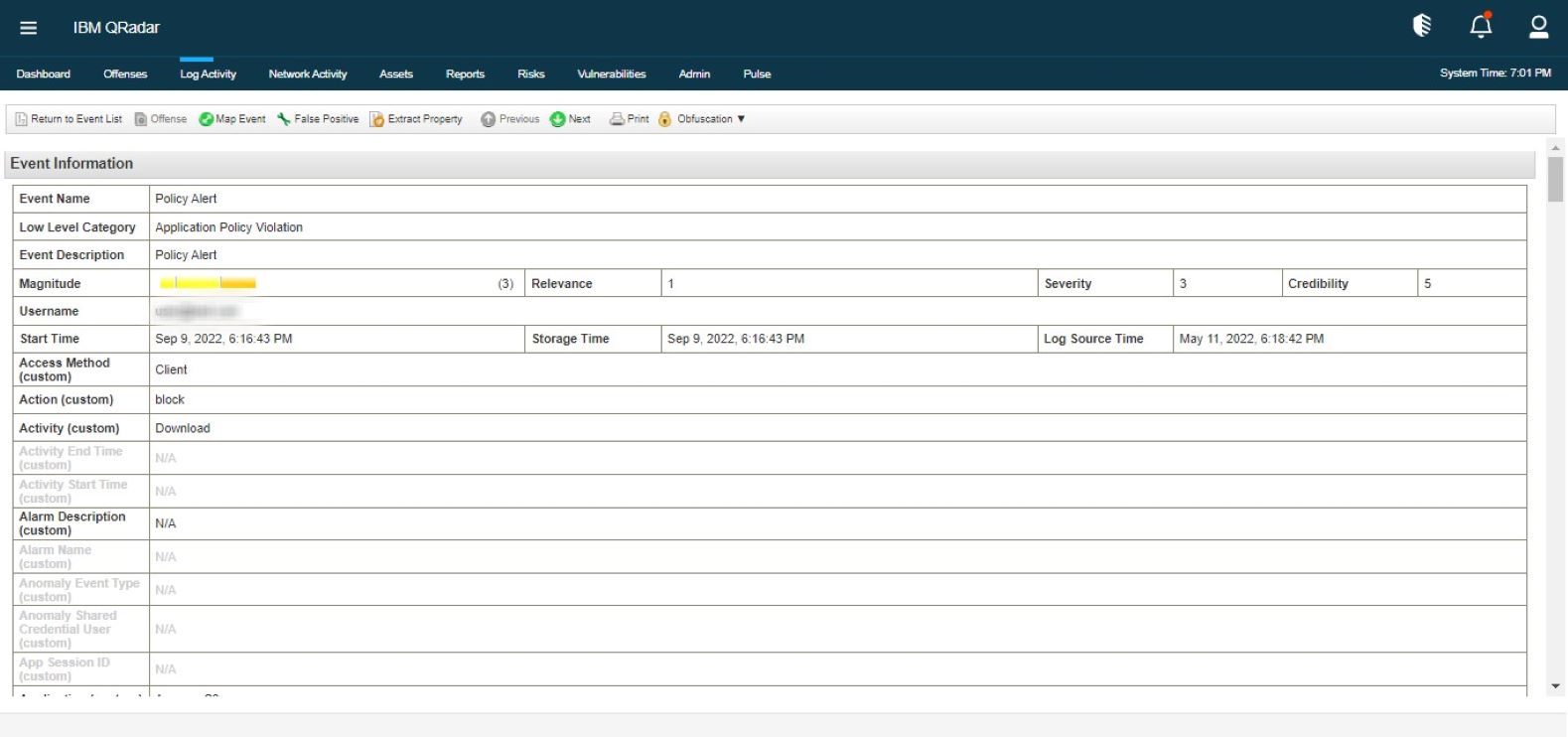Screen dimensions: 1568x737
Task: Click the System Time display
Action: click(x=1496, y=73)
